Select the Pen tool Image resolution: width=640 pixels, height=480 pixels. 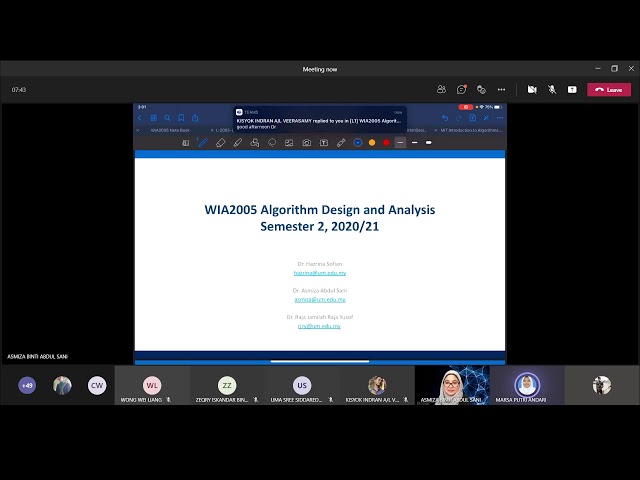(x=202, y=142)
